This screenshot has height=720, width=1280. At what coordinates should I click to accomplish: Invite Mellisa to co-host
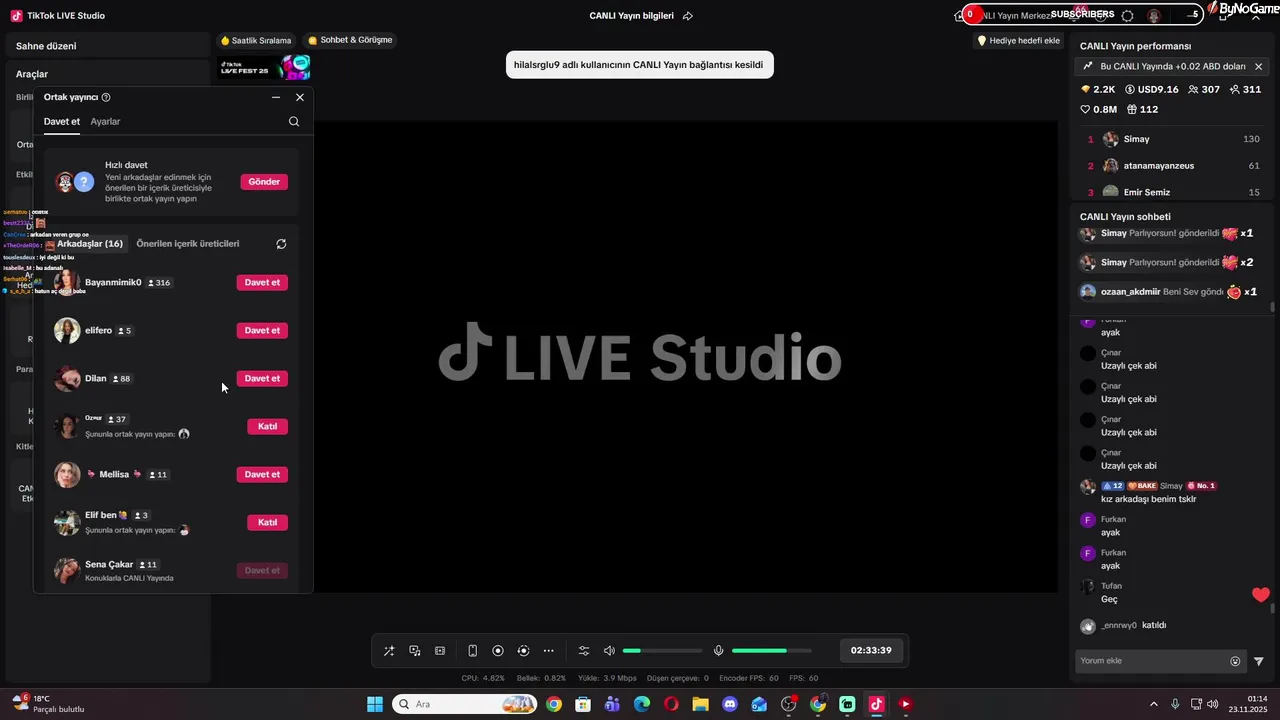click(x=262, y=474)
